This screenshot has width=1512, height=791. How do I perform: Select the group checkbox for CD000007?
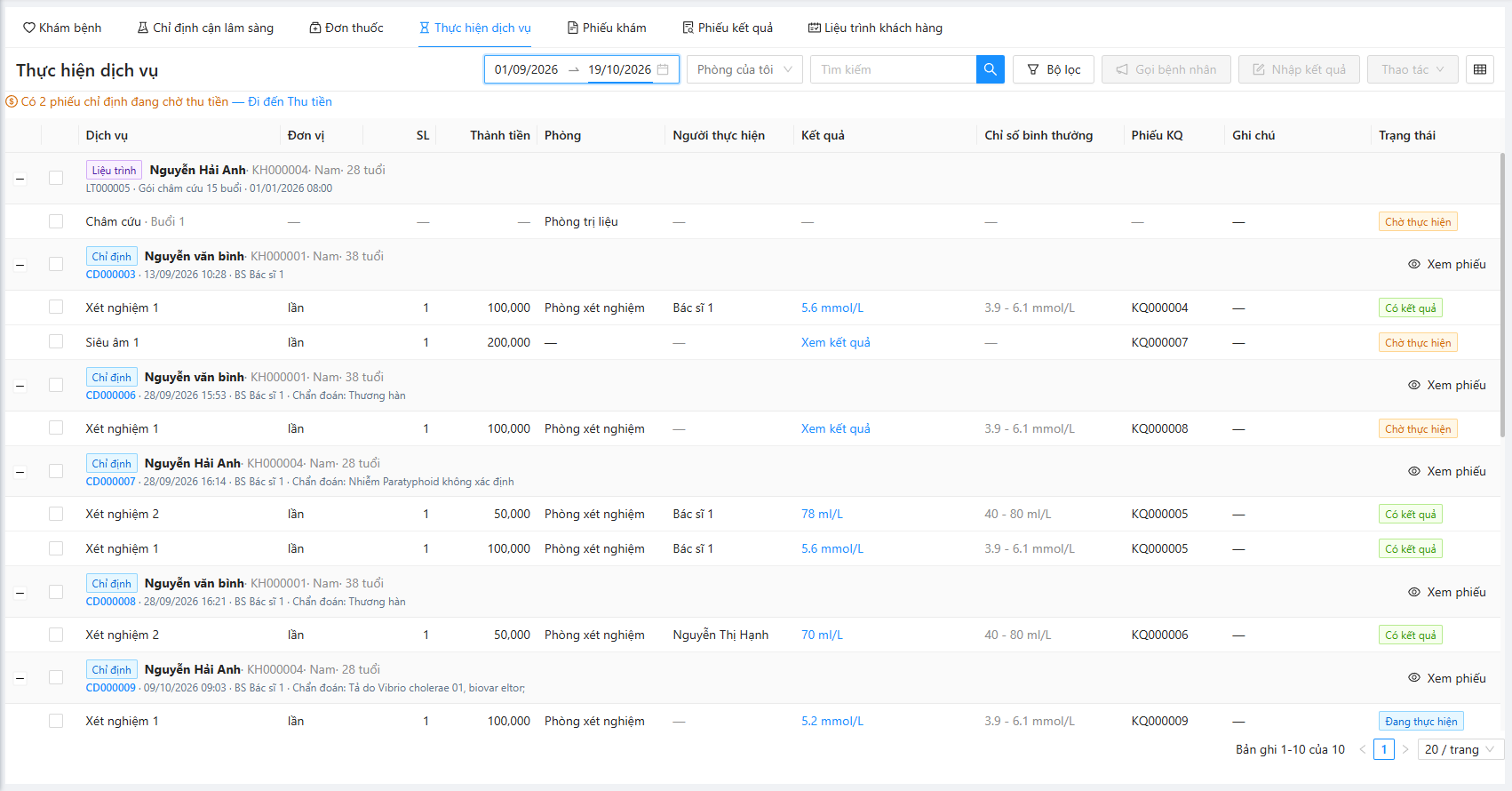56,471
